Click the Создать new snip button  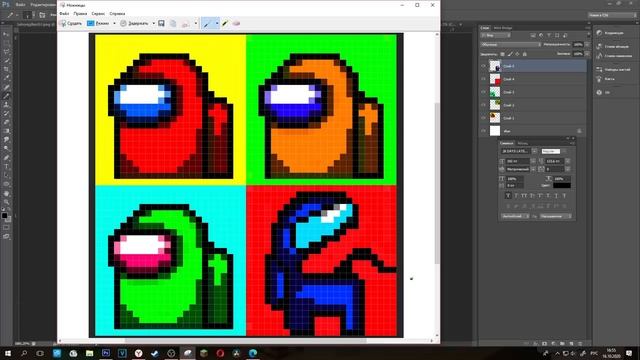(x=71, y=24)
